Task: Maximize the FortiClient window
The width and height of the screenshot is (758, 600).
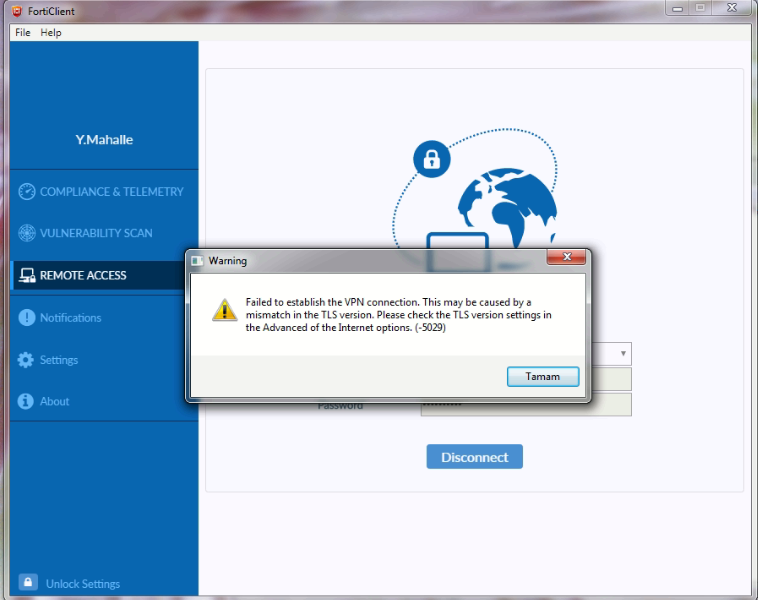Action: (x=700, y=8)
